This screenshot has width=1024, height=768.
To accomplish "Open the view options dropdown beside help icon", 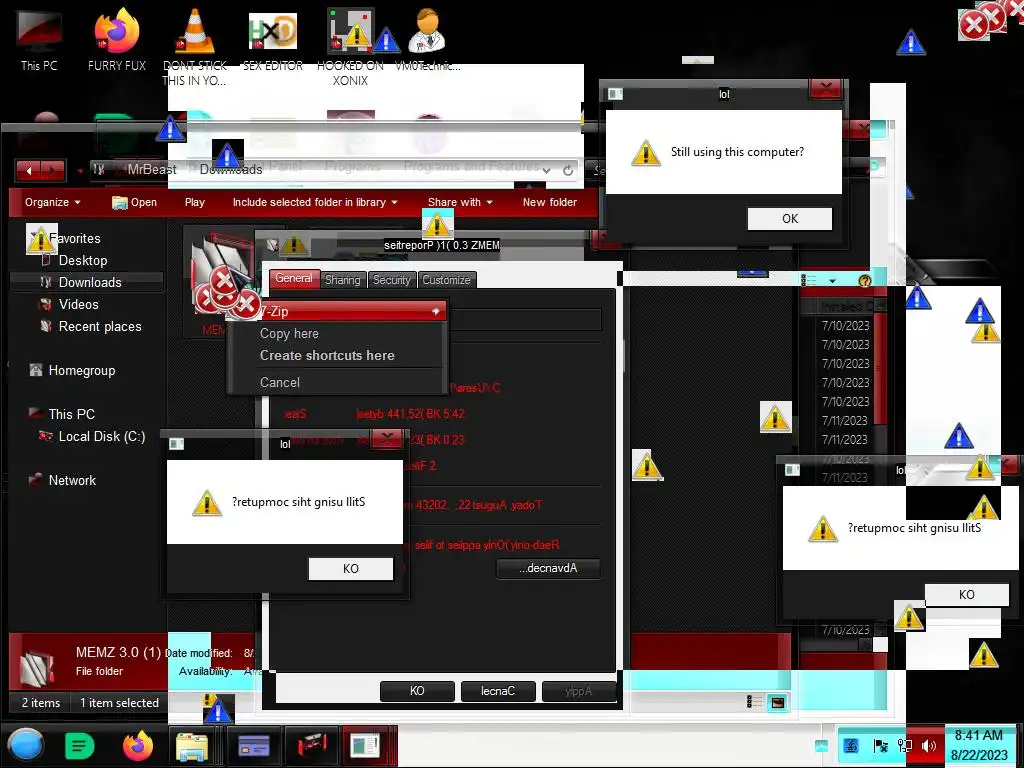I will coord(833,281).
